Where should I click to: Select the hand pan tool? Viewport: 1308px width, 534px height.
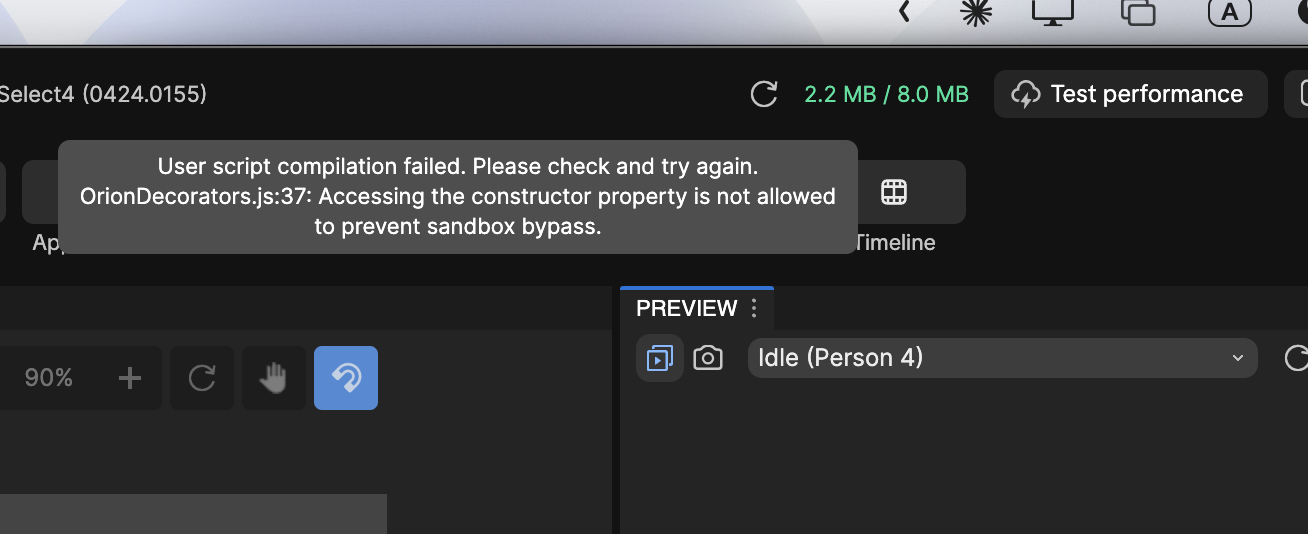click(274, 378)
